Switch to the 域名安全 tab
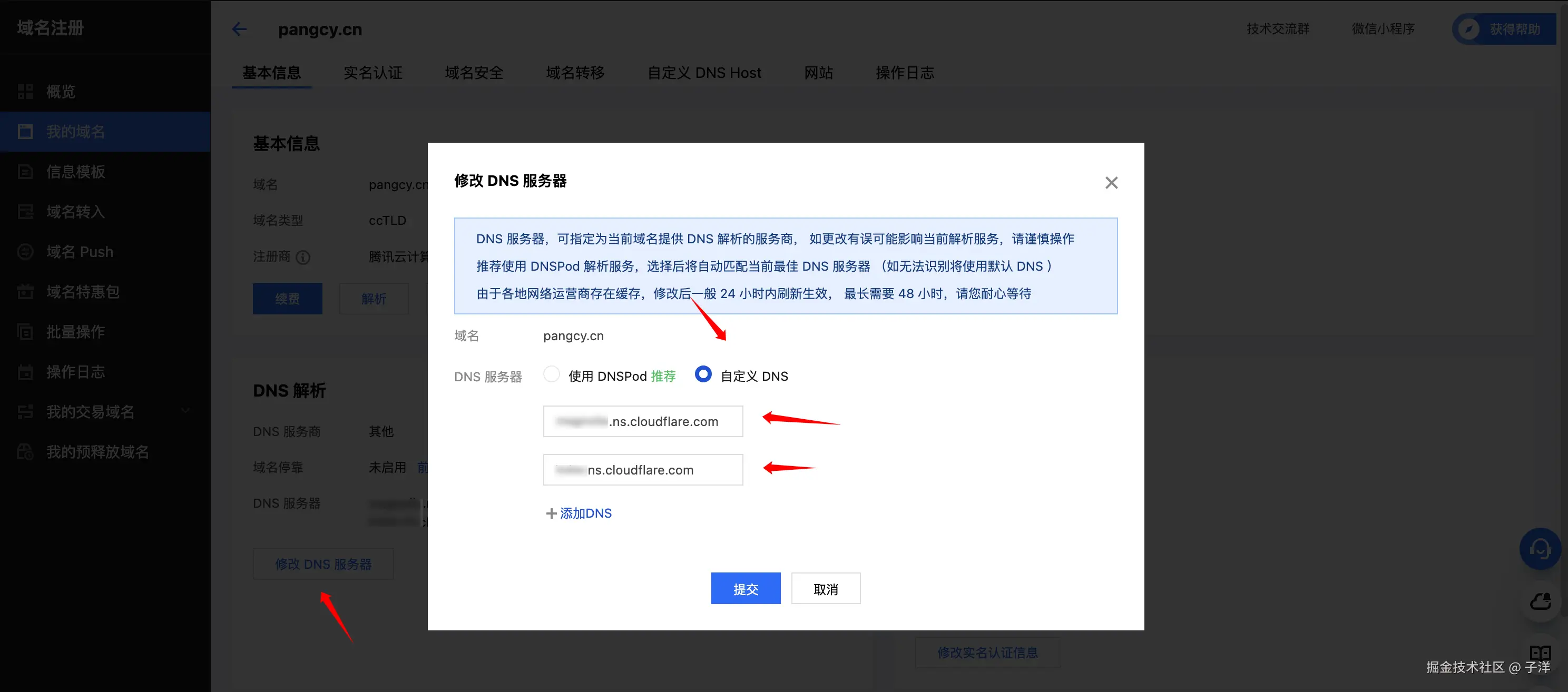The height and width of the screenshot is (692, 1568). (474, 73)
